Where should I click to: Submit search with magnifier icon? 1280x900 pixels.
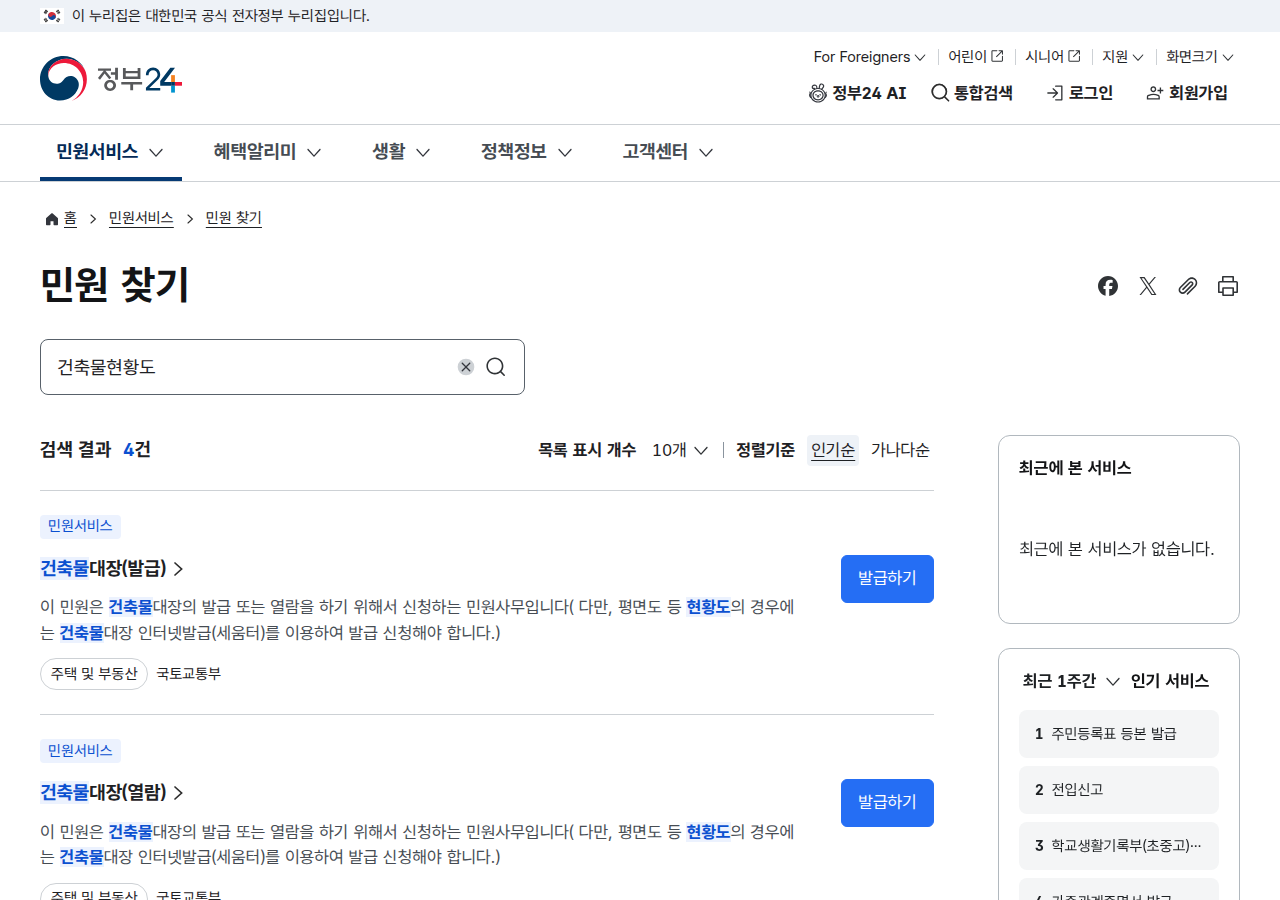point(496,367)
